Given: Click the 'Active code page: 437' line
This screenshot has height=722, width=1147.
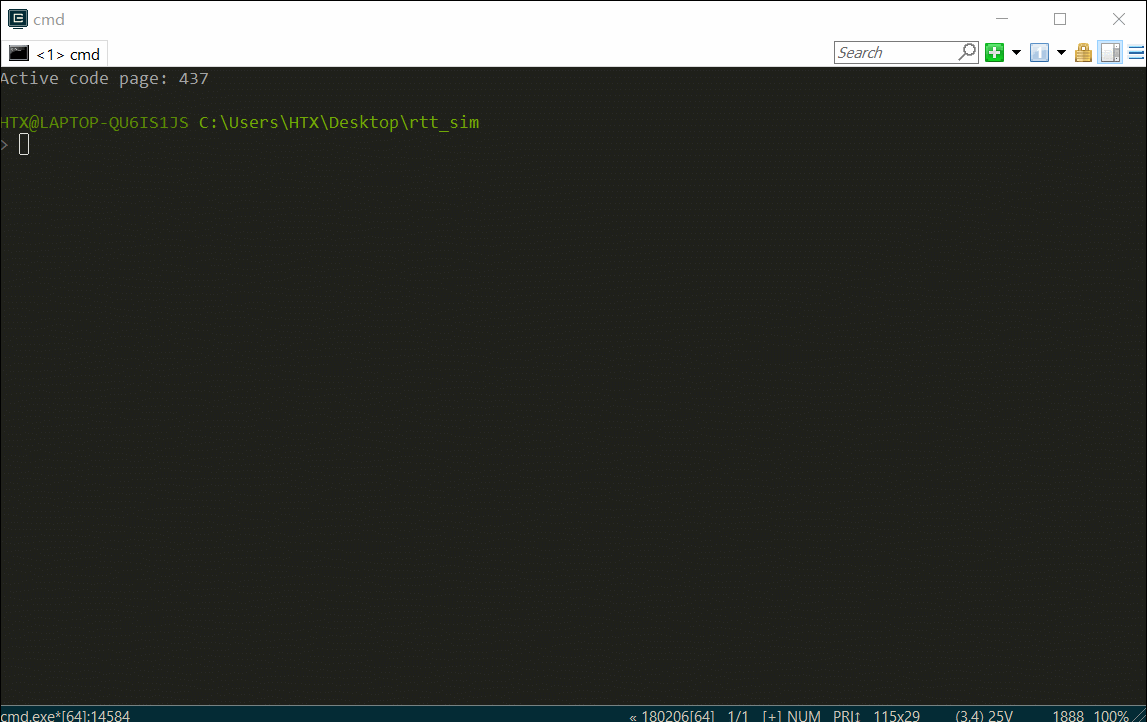Looking at the screenshot, I should pos(105,78).
